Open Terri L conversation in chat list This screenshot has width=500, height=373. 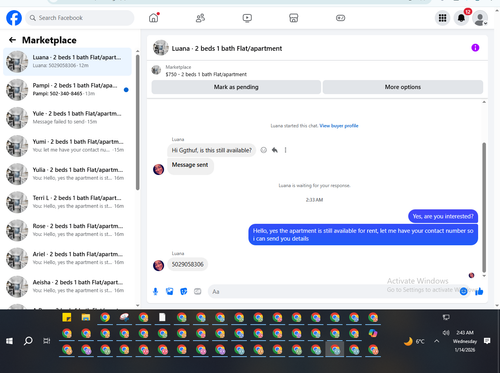click(x=67, y=202)
